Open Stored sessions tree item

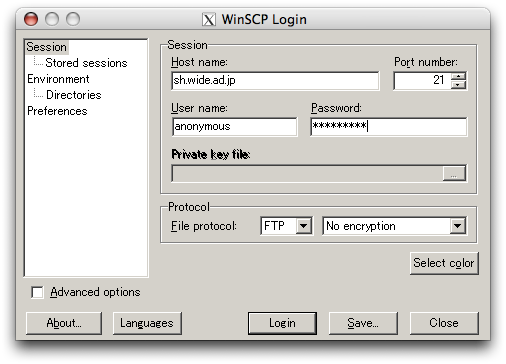(x=86, y=63)
